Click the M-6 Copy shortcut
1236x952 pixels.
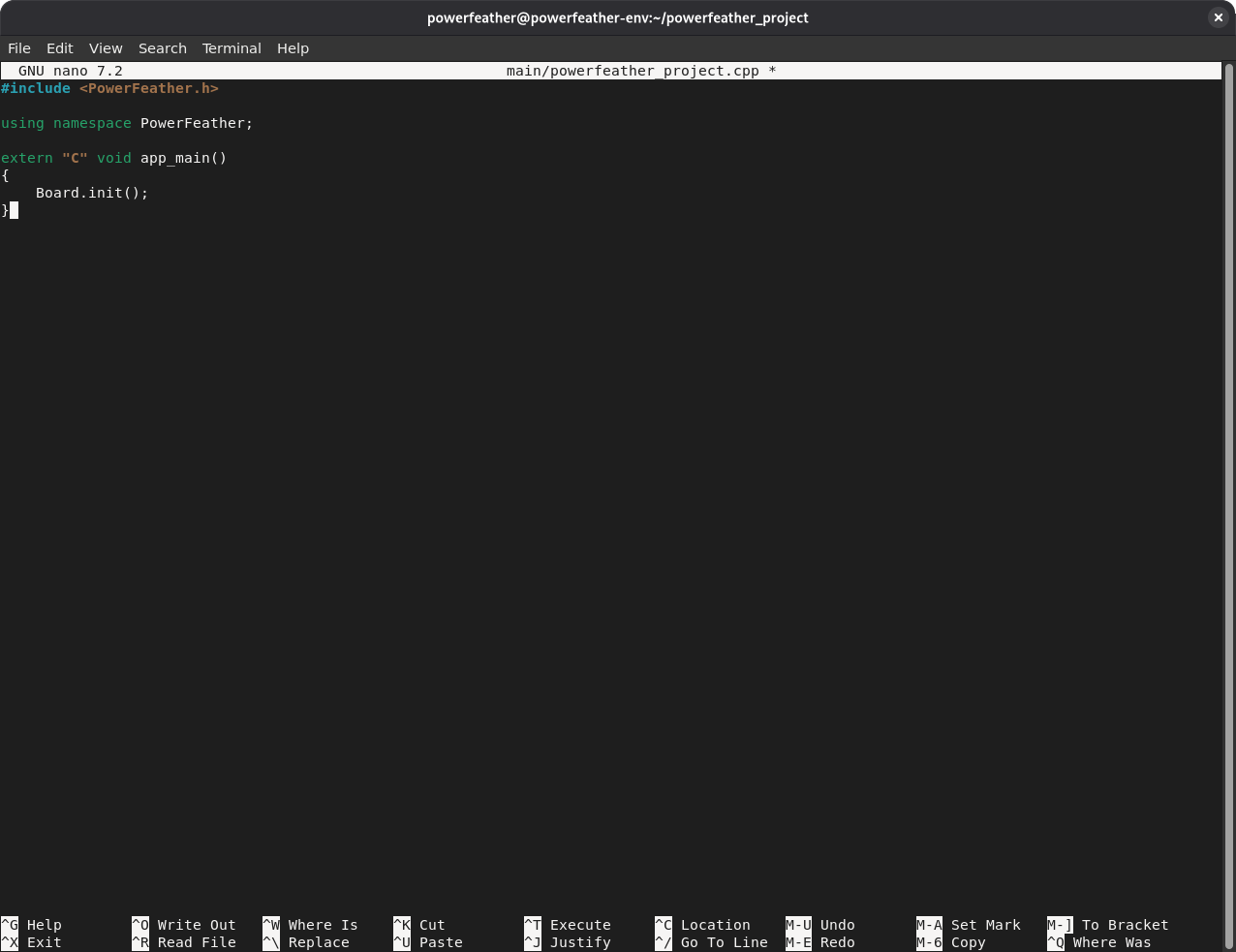pyautogui.click(x=951, y=942)
